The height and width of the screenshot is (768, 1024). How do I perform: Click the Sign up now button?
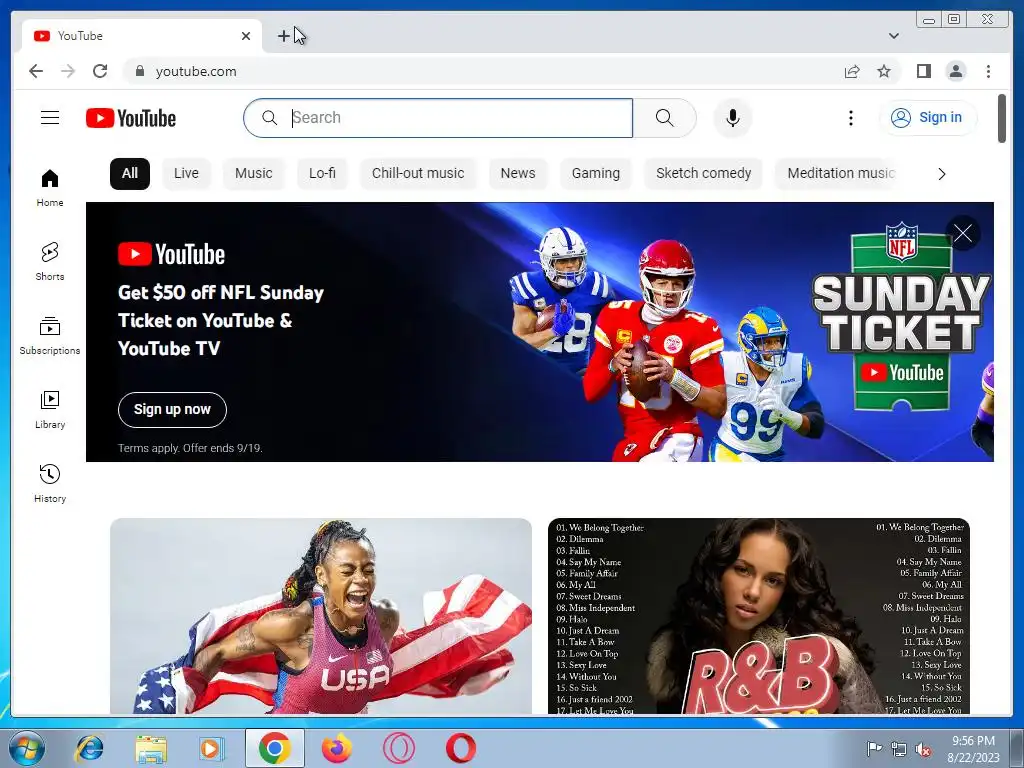point(172,409)
